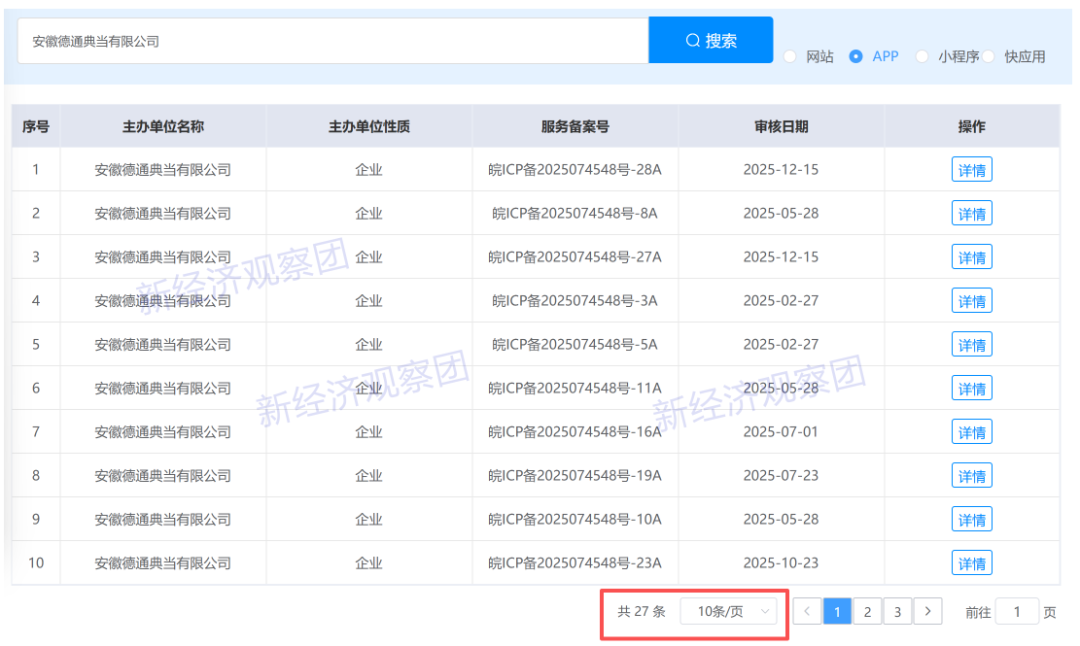Select the 快应用 radio button
The image size is (1080, 646).
click(989, 57)
